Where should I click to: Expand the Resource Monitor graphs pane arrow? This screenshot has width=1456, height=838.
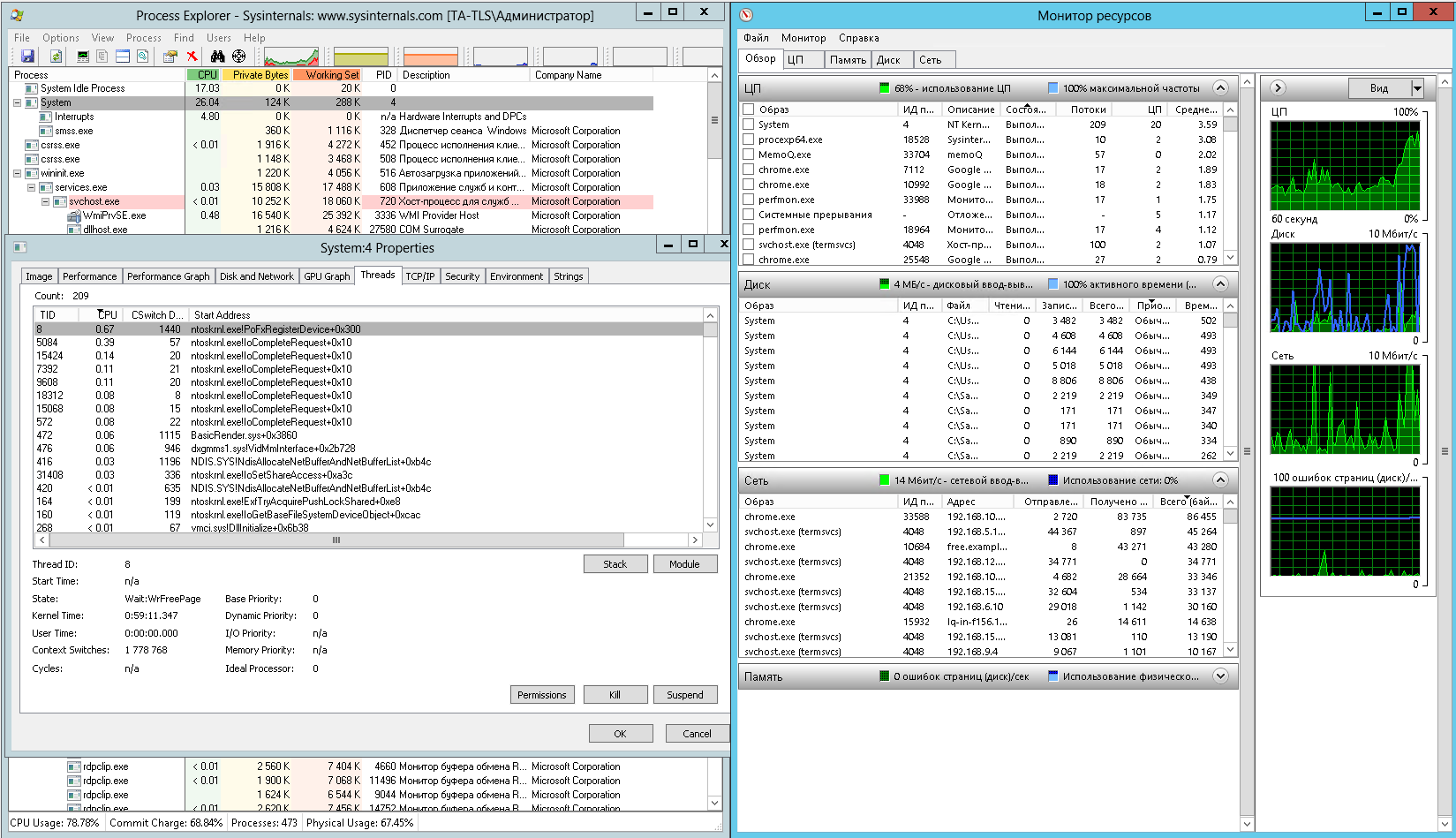point(1278,87)
